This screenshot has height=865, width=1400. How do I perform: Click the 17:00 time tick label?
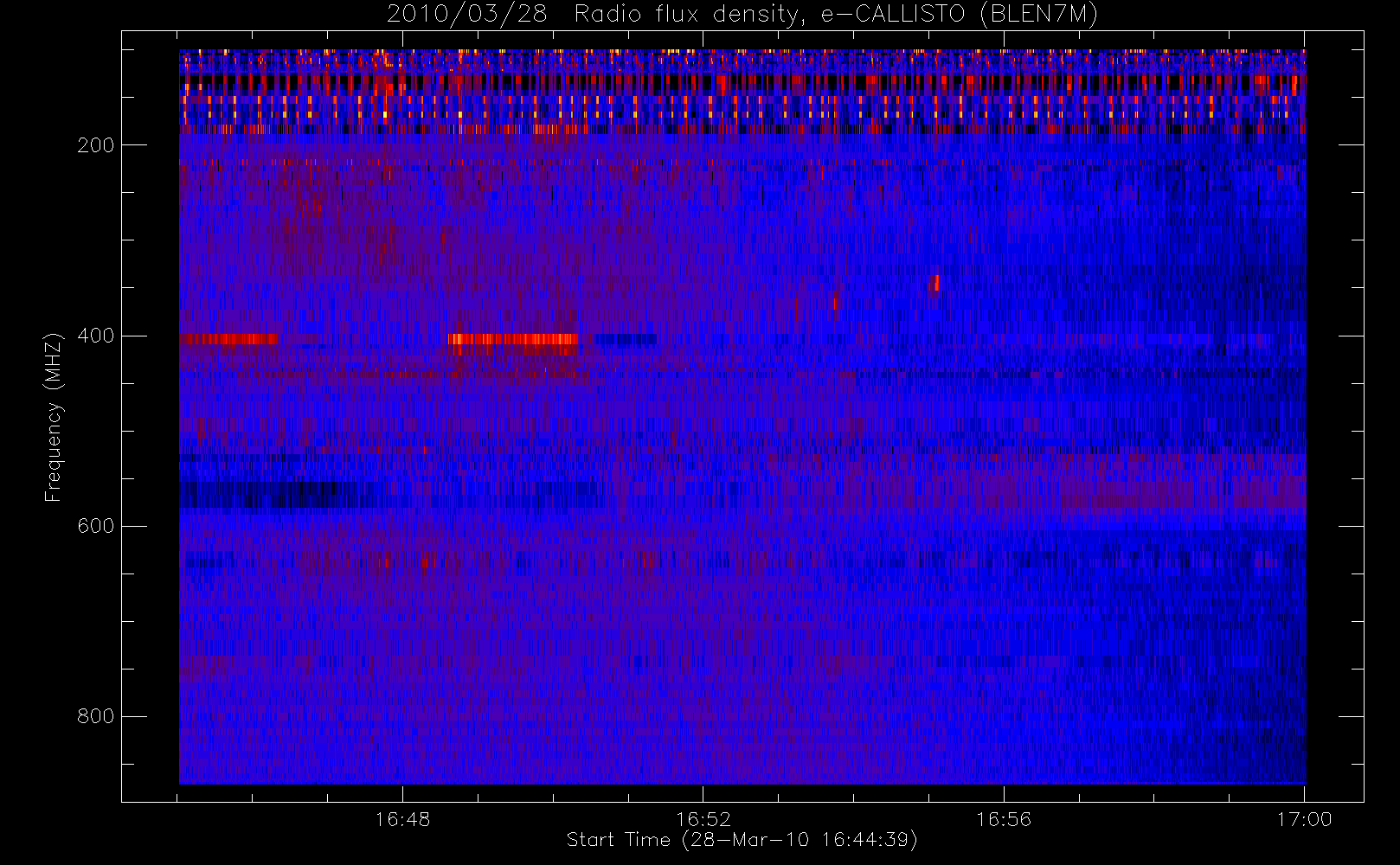pyautogui.click(x=1304, y=819)
